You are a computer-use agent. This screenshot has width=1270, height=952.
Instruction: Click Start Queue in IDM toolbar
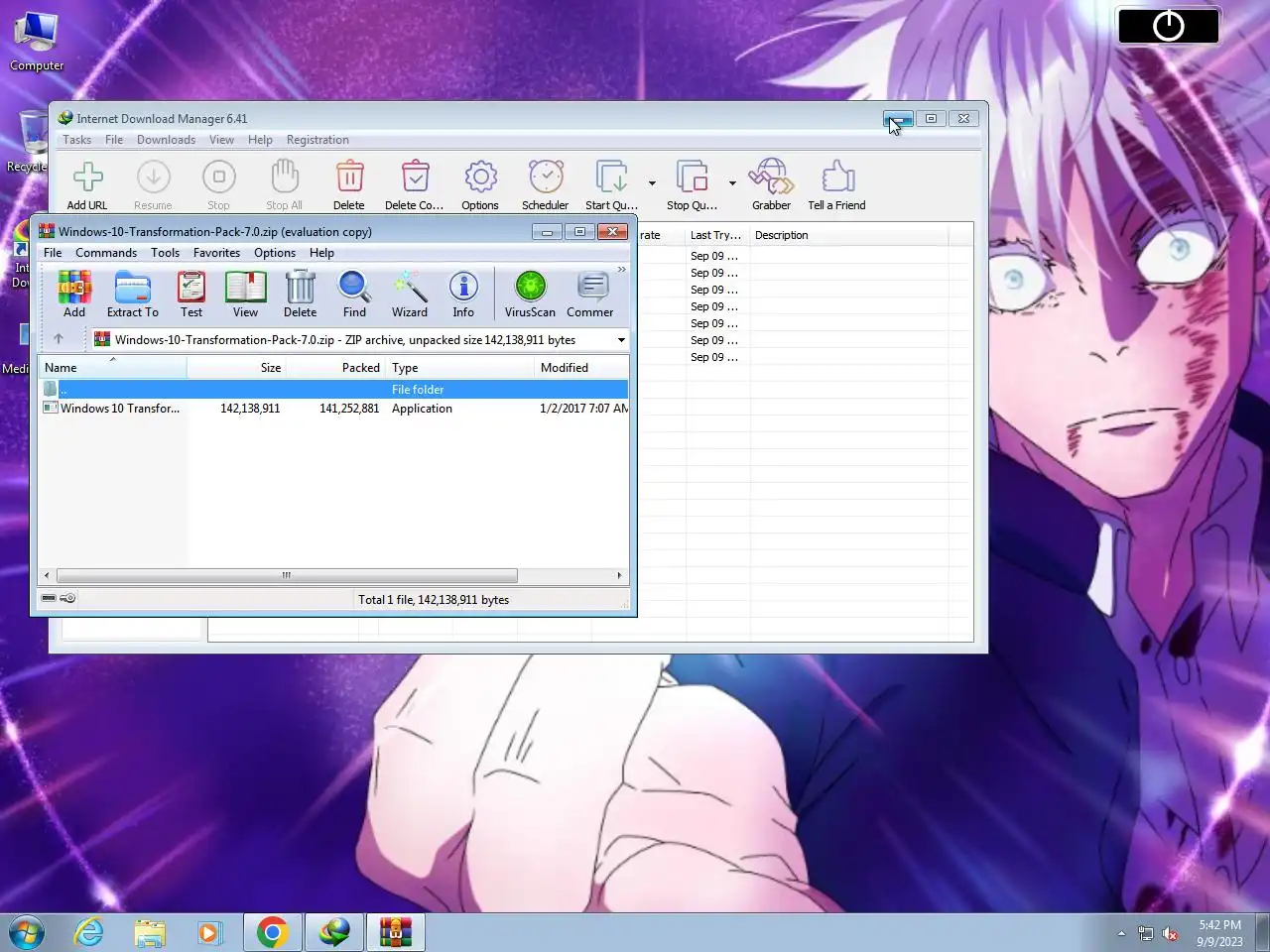tap(611, 185)
